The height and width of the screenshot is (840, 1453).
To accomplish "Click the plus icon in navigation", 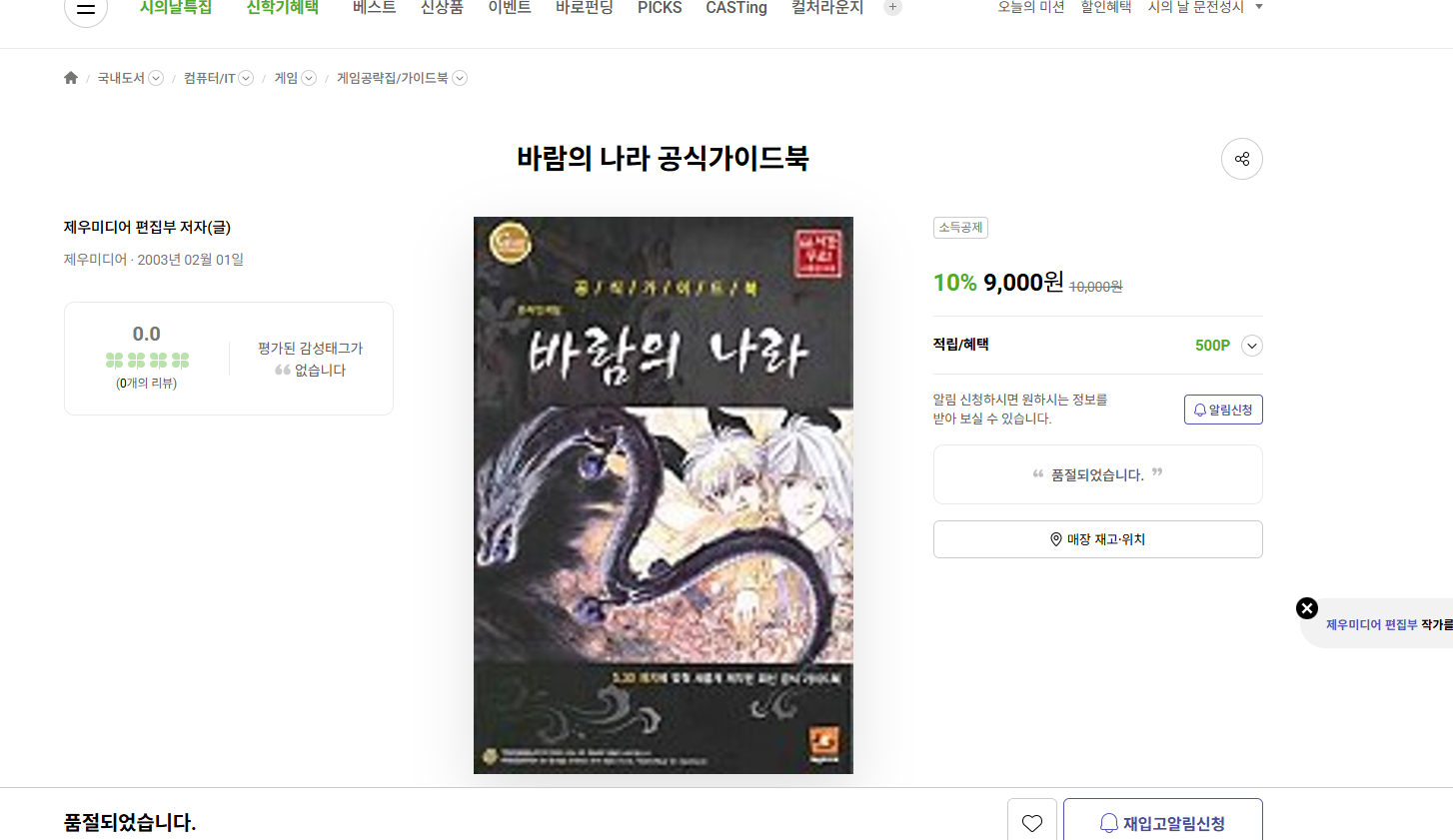I will coord(892,7).
